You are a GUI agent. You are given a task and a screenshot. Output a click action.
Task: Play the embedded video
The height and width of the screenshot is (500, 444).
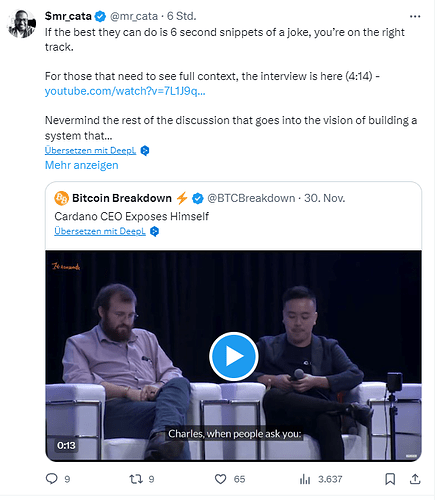234,356
